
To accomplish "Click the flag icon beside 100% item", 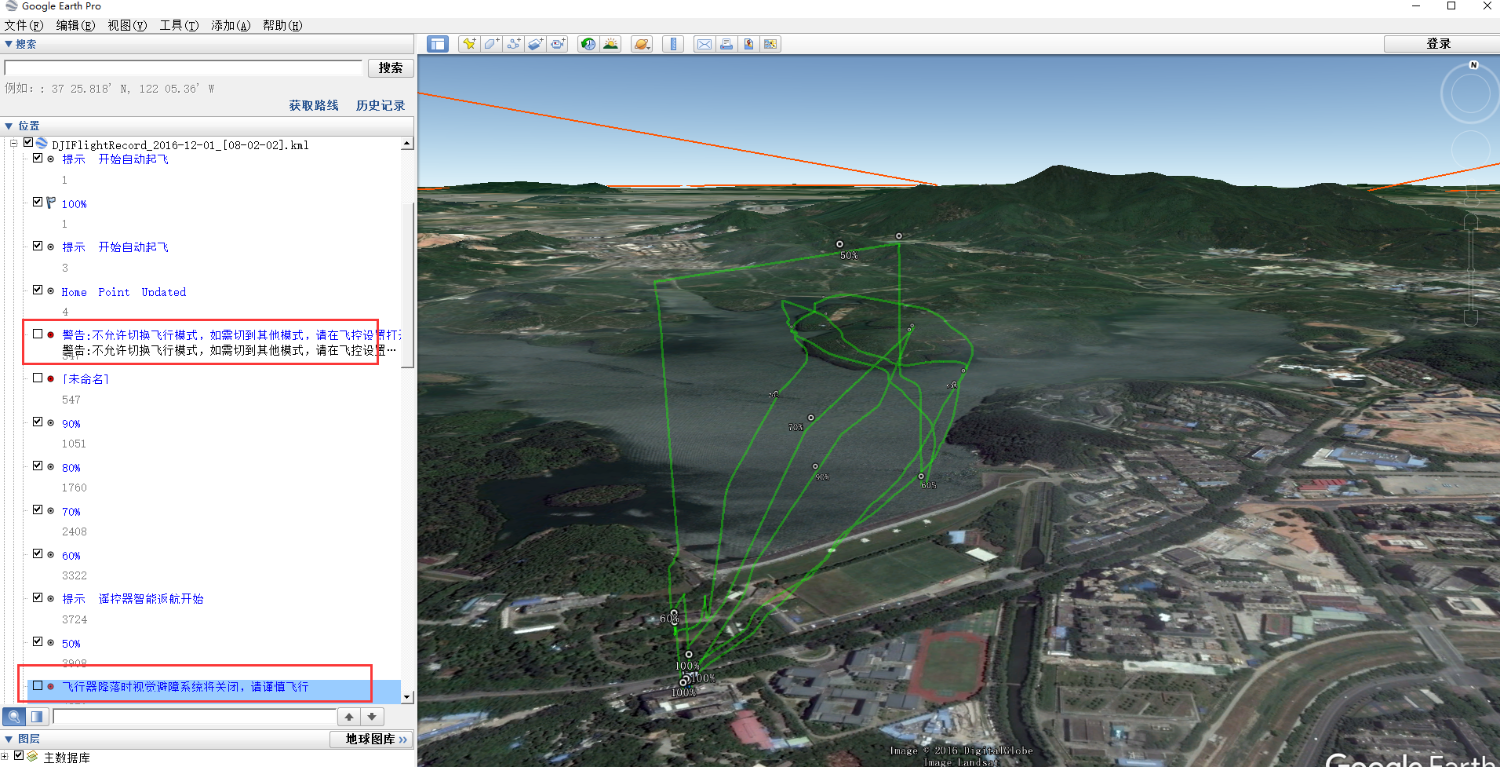I will click(x=50, y=203).
